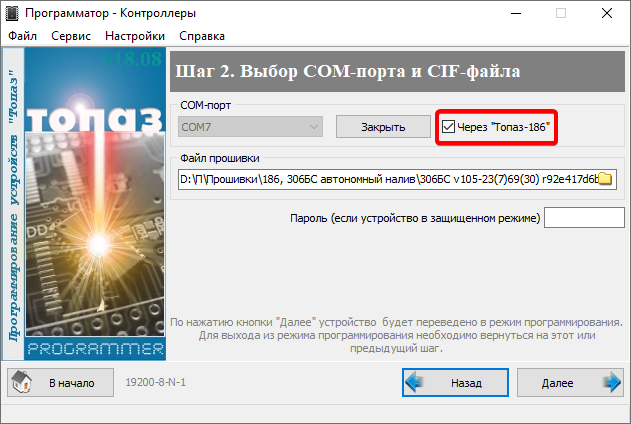The width and height of the screenshot is (631, 424).
Task: Click the Топаз logo banner image
Action: click(x=95, y=204)
